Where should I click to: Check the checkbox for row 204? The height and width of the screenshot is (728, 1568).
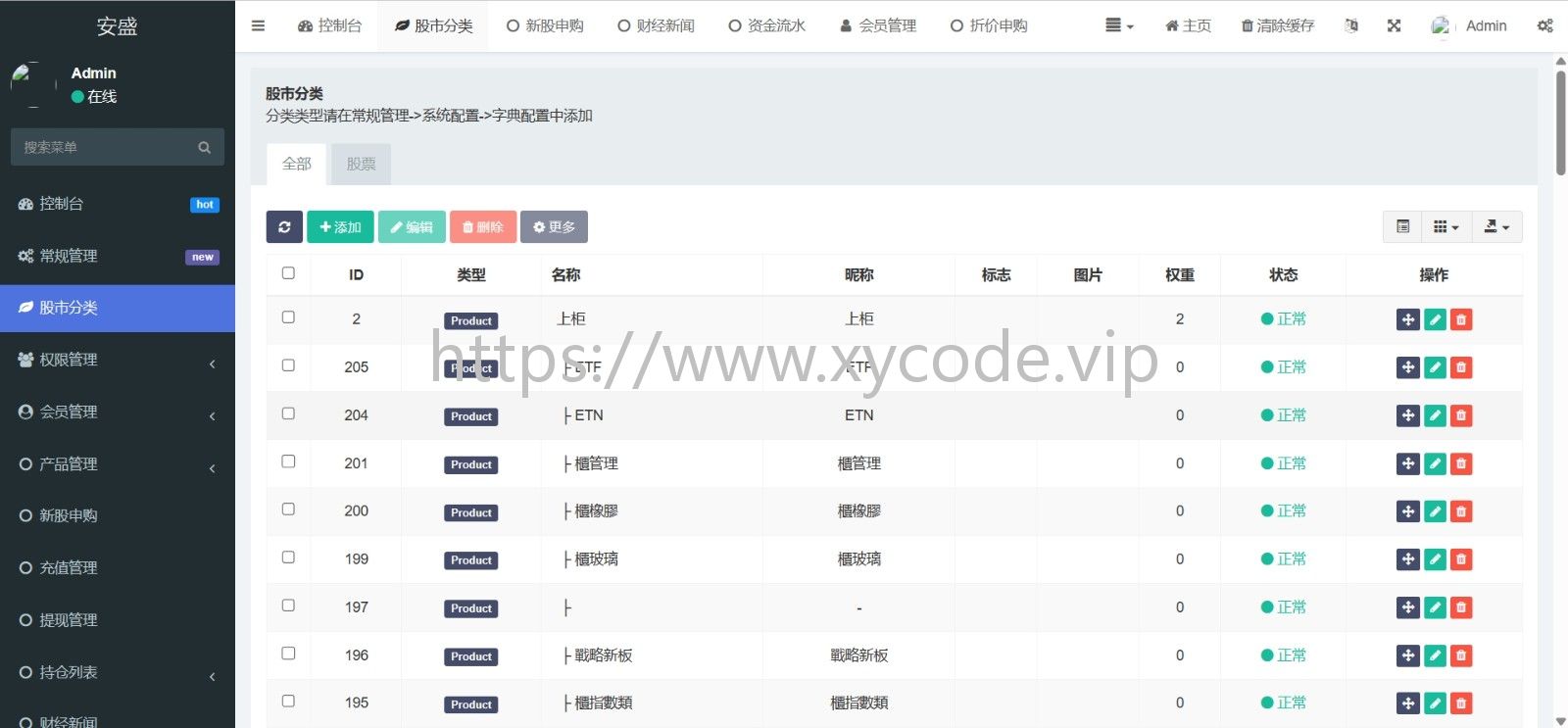288,413
